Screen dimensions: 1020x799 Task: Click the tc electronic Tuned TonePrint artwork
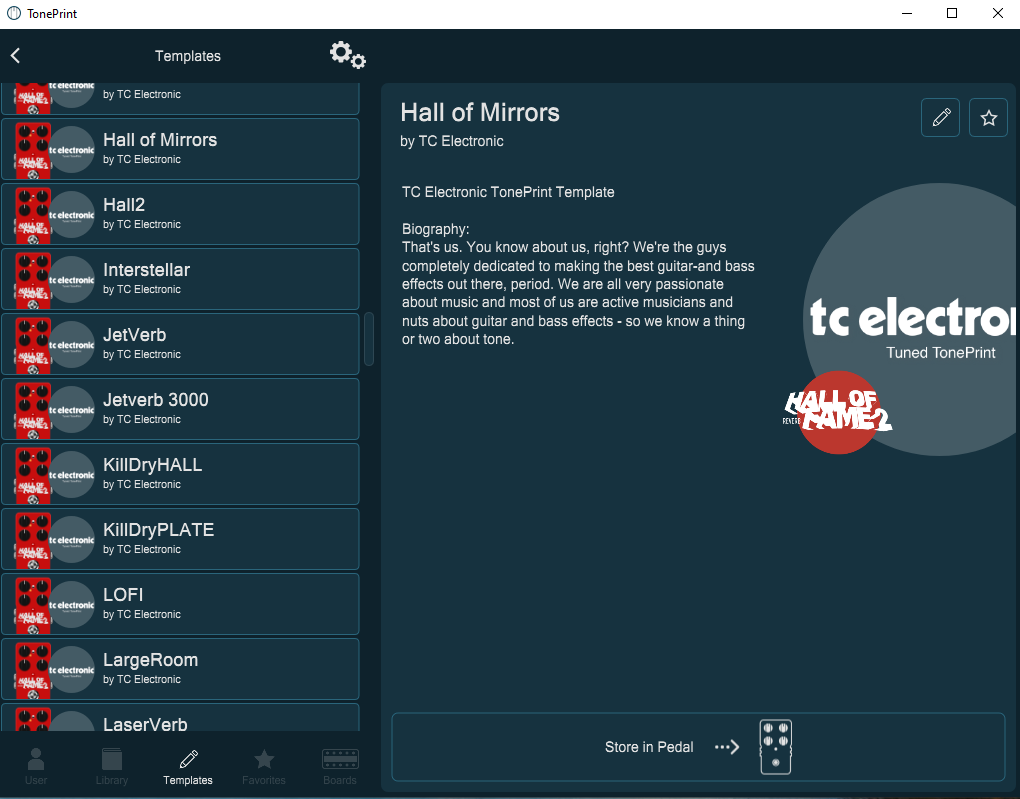tap(911, 320)
